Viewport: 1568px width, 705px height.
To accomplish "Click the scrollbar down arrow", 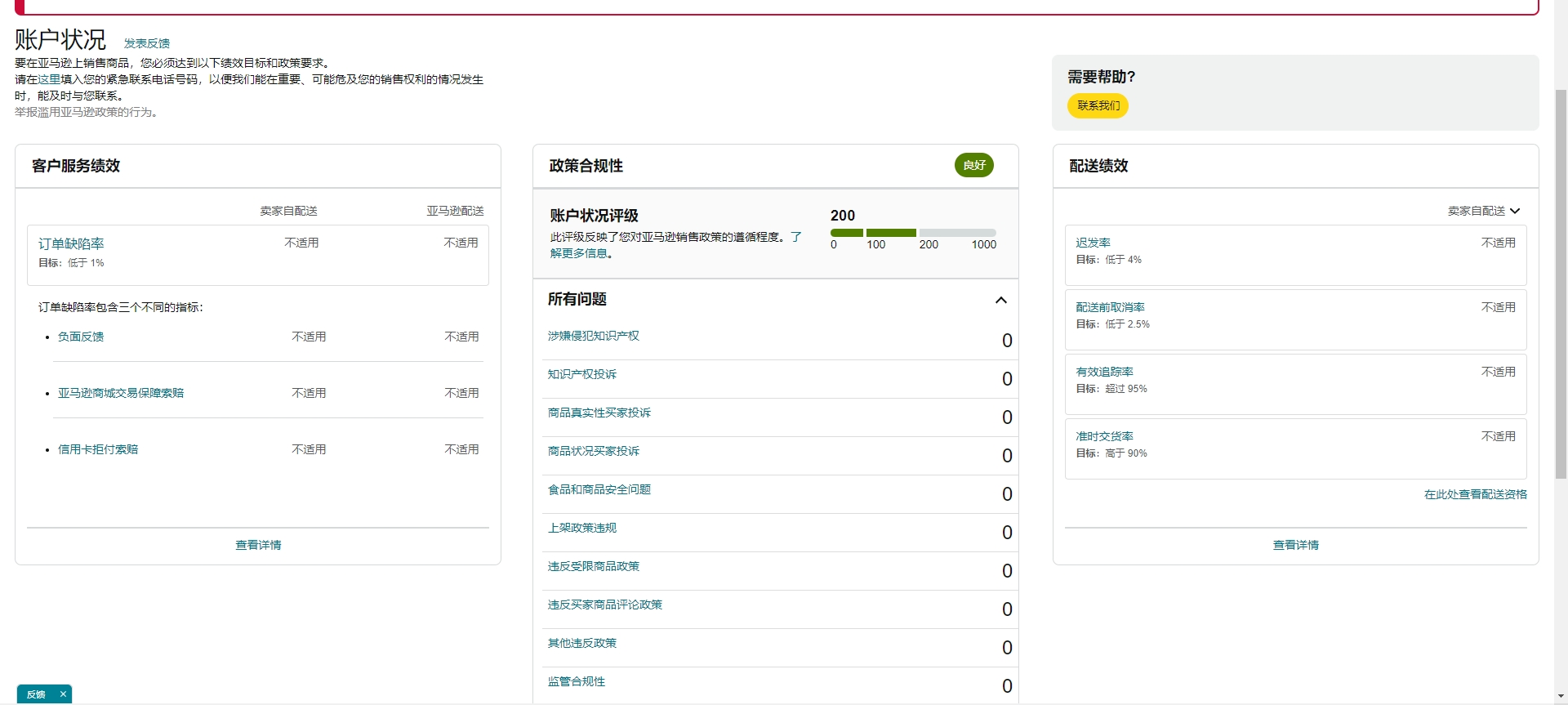I will point(1561,697).
